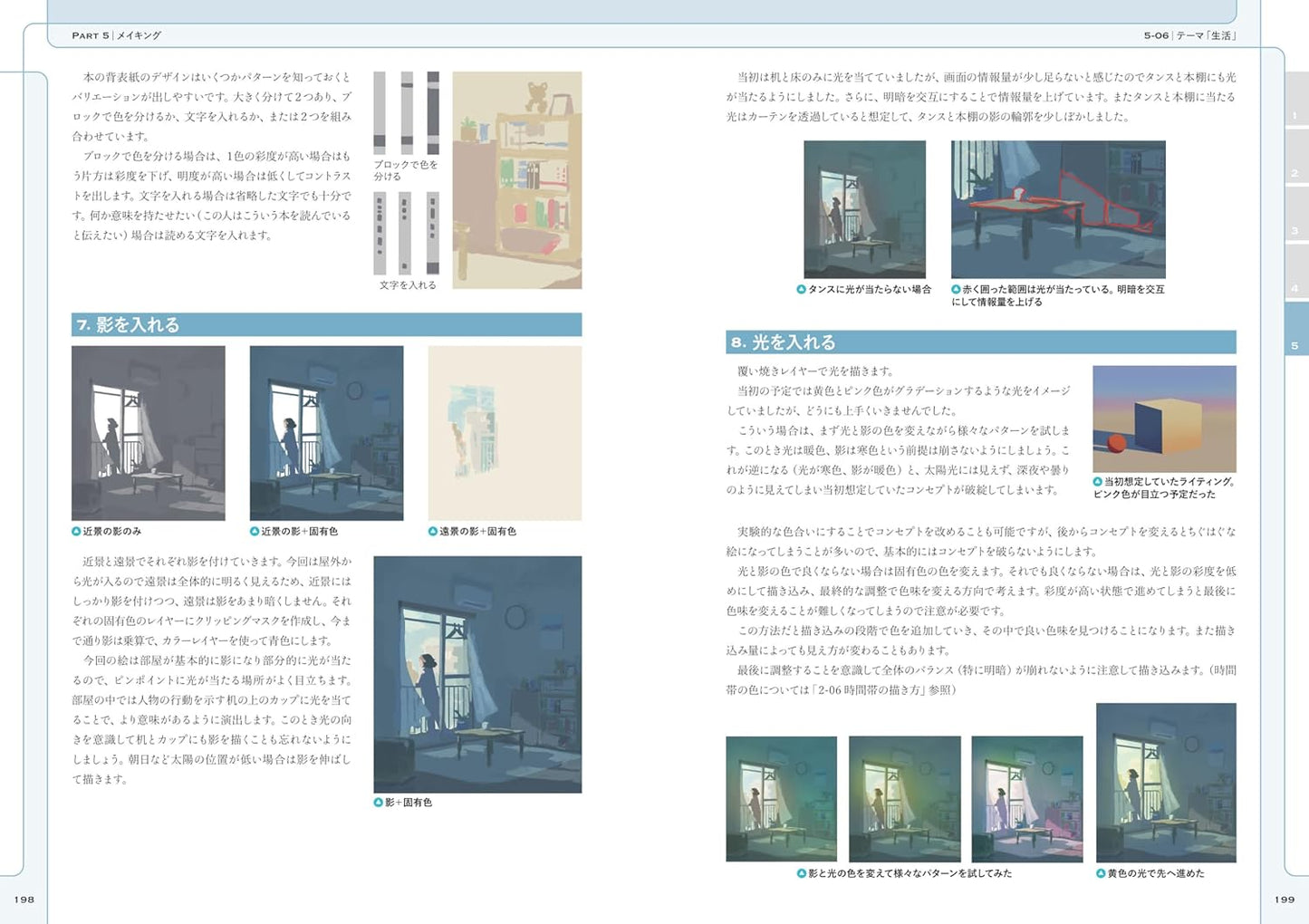The width and height of the screenshot is (1309, 924).
Task: Click the caption marker icon beside 遠景の影+固有色
Action: (x=433, y=532)
